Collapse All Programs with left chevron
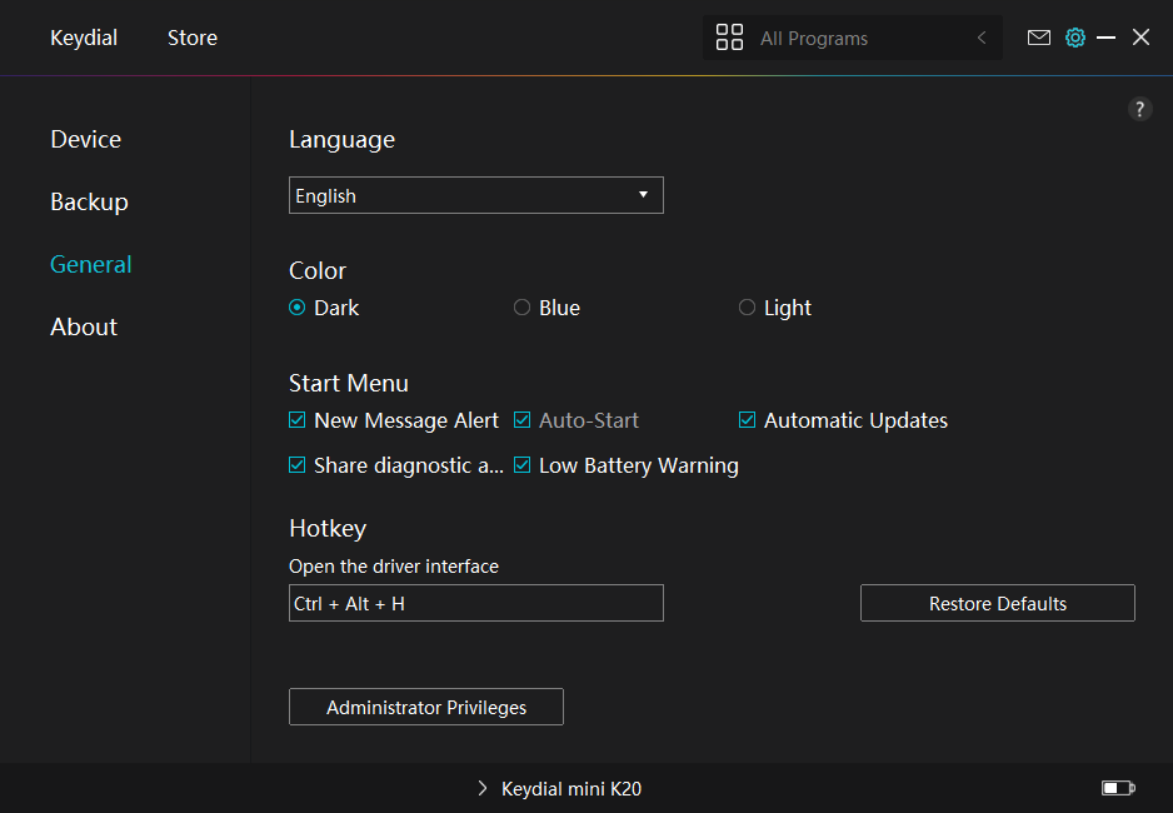 tap(981, 38)
